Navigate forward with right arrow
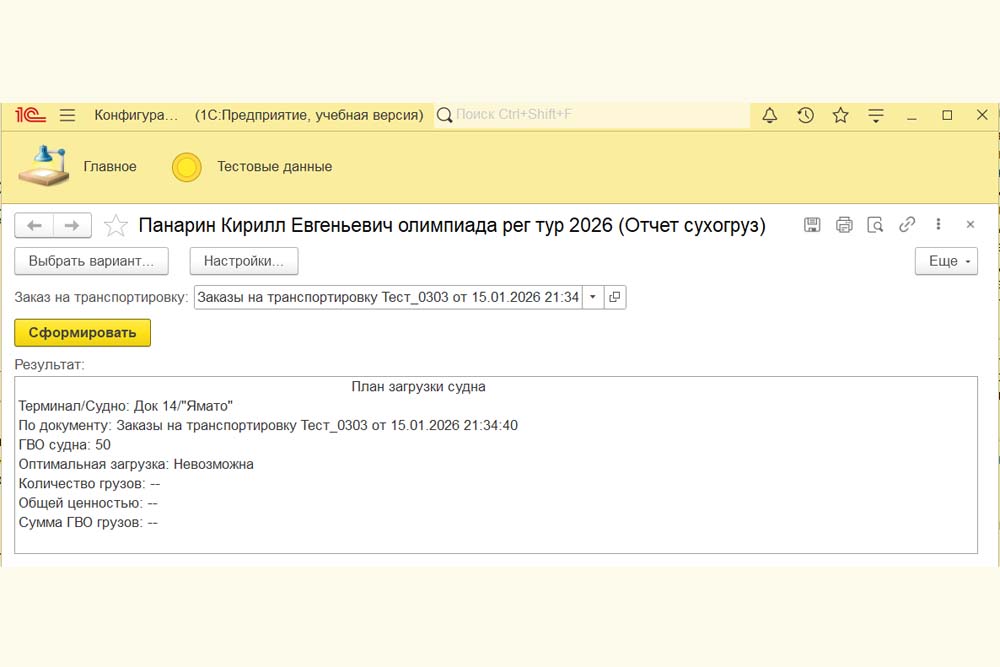This screenshot has height=667, width=1000. pos(72,226)
